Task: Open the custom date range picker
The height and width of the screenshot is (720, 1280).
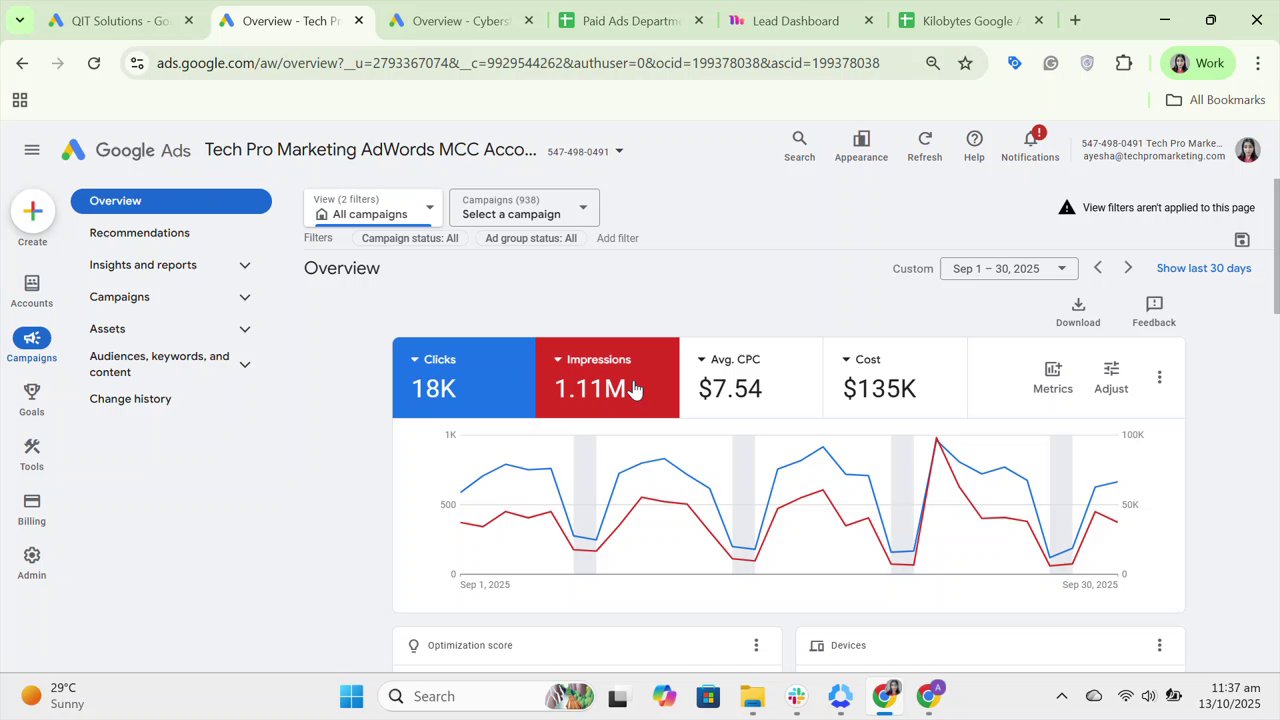Action: click(x=1009, y=268)
